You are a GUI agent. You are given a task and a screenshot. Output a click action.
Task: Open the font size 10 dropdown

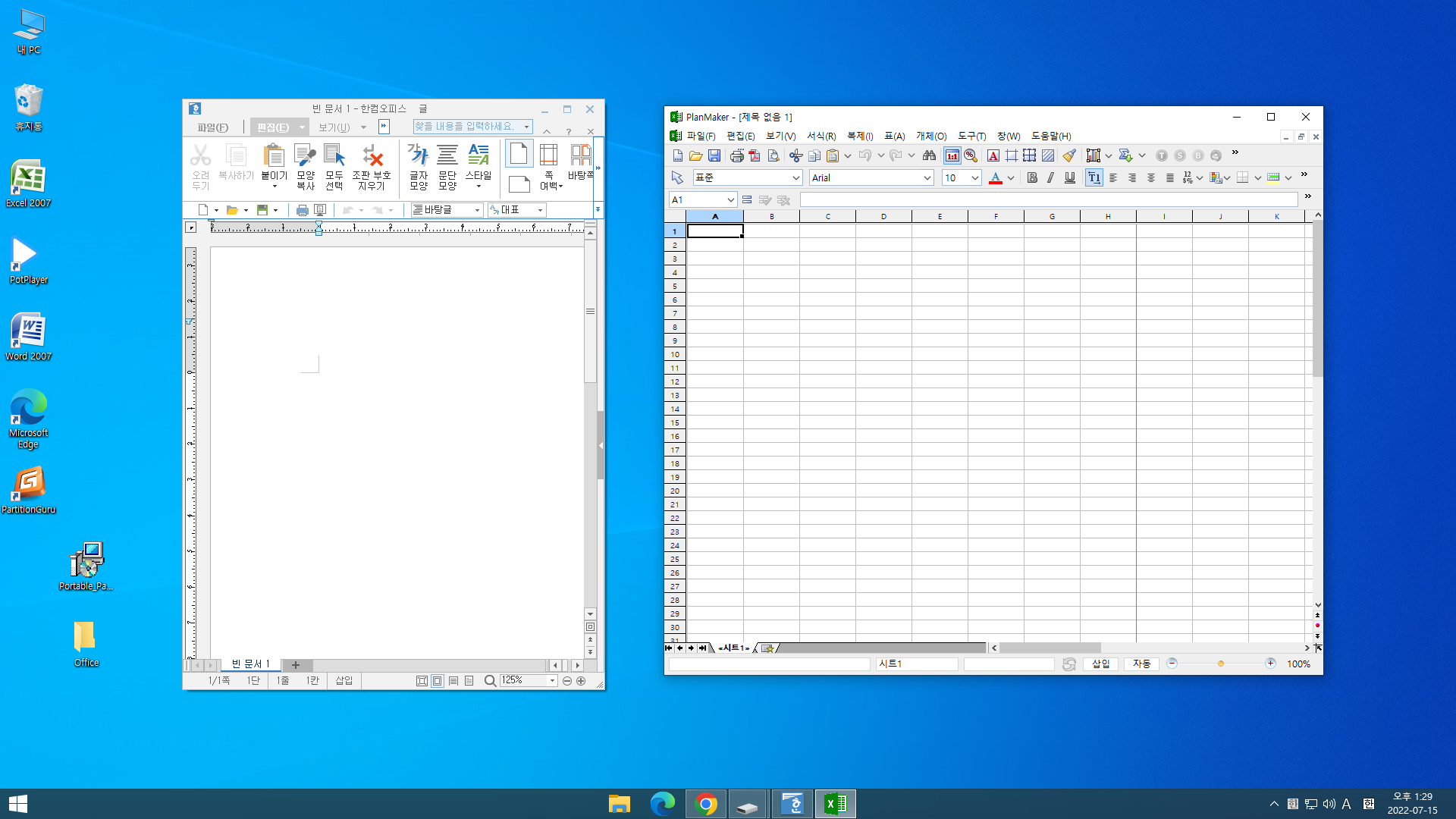tap(975, 177)
